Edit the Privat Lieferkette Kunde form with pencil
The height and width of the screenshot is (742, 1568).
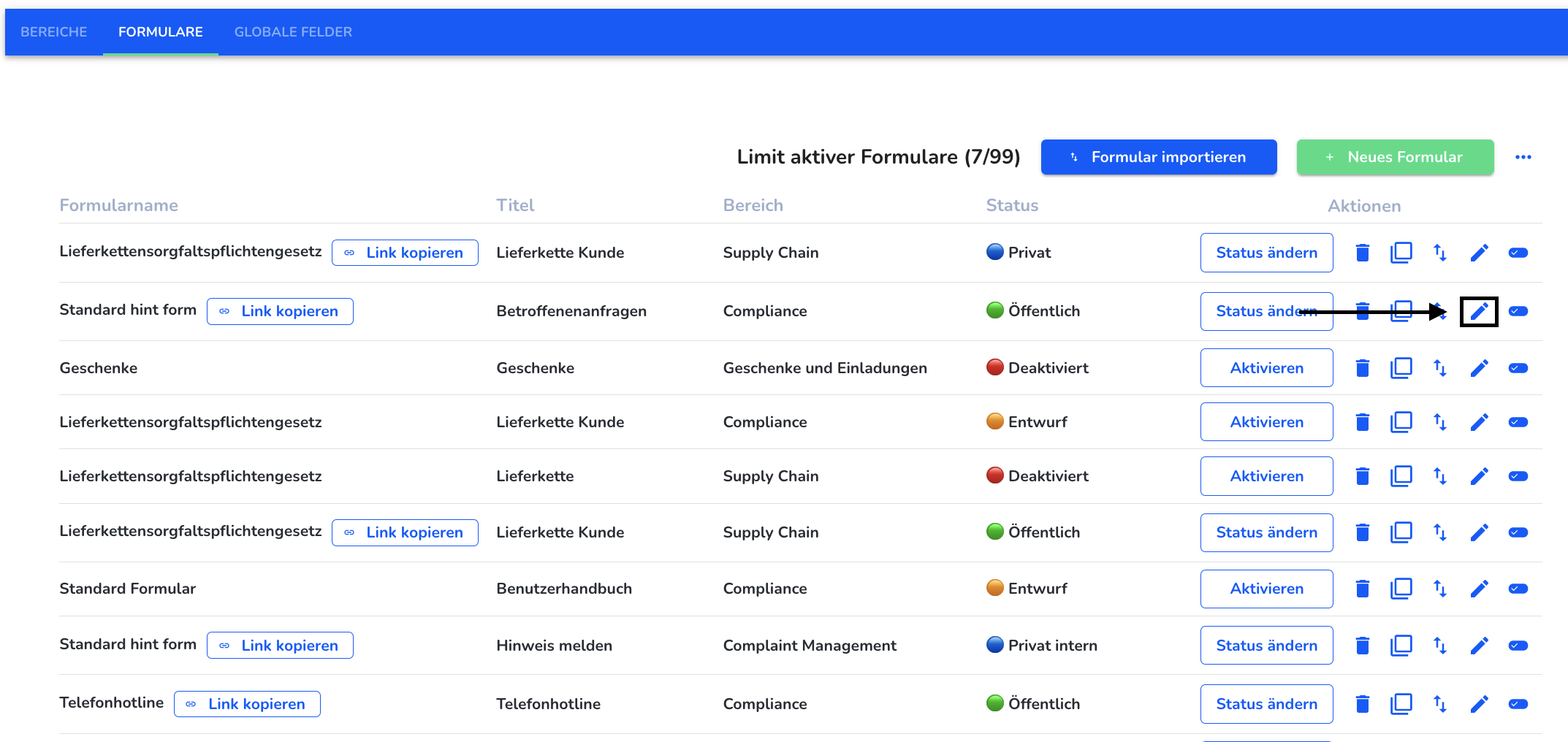(1479, 253)
